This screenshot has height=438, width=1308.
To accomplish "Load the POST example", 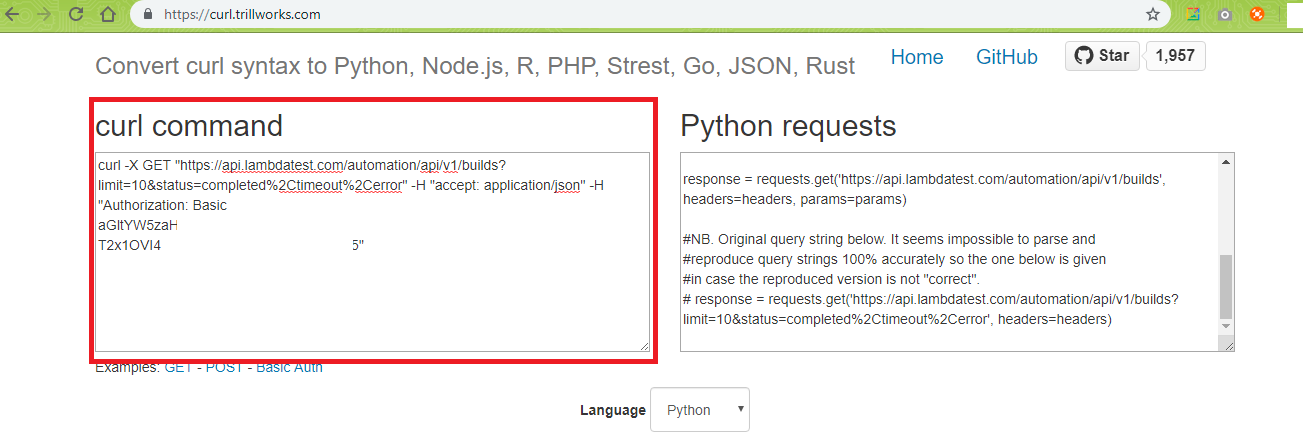I will pyautogui.click(x=224, y=367).
